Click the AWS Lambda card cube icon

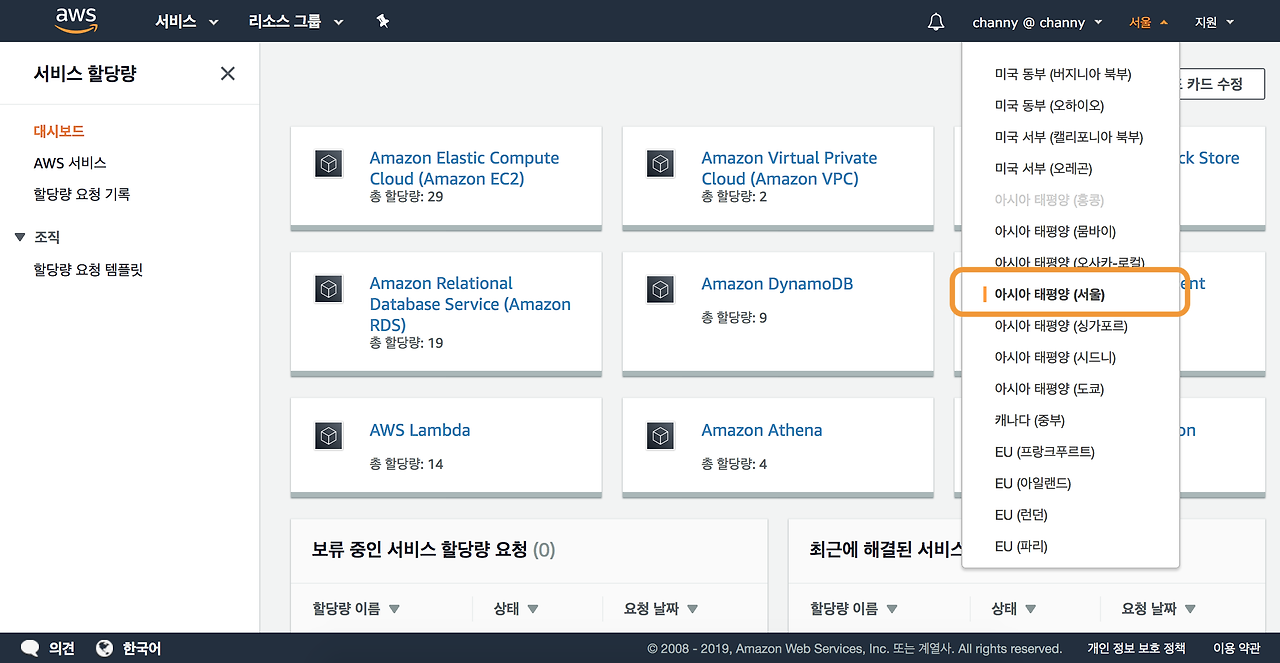pyautogui.click(x=329, y=435)
